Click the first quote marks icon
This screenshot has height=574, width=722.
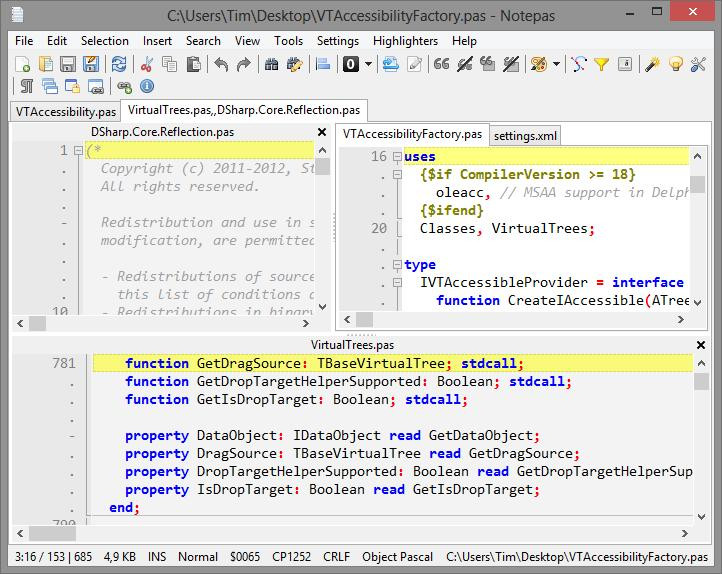coord(442,64)
